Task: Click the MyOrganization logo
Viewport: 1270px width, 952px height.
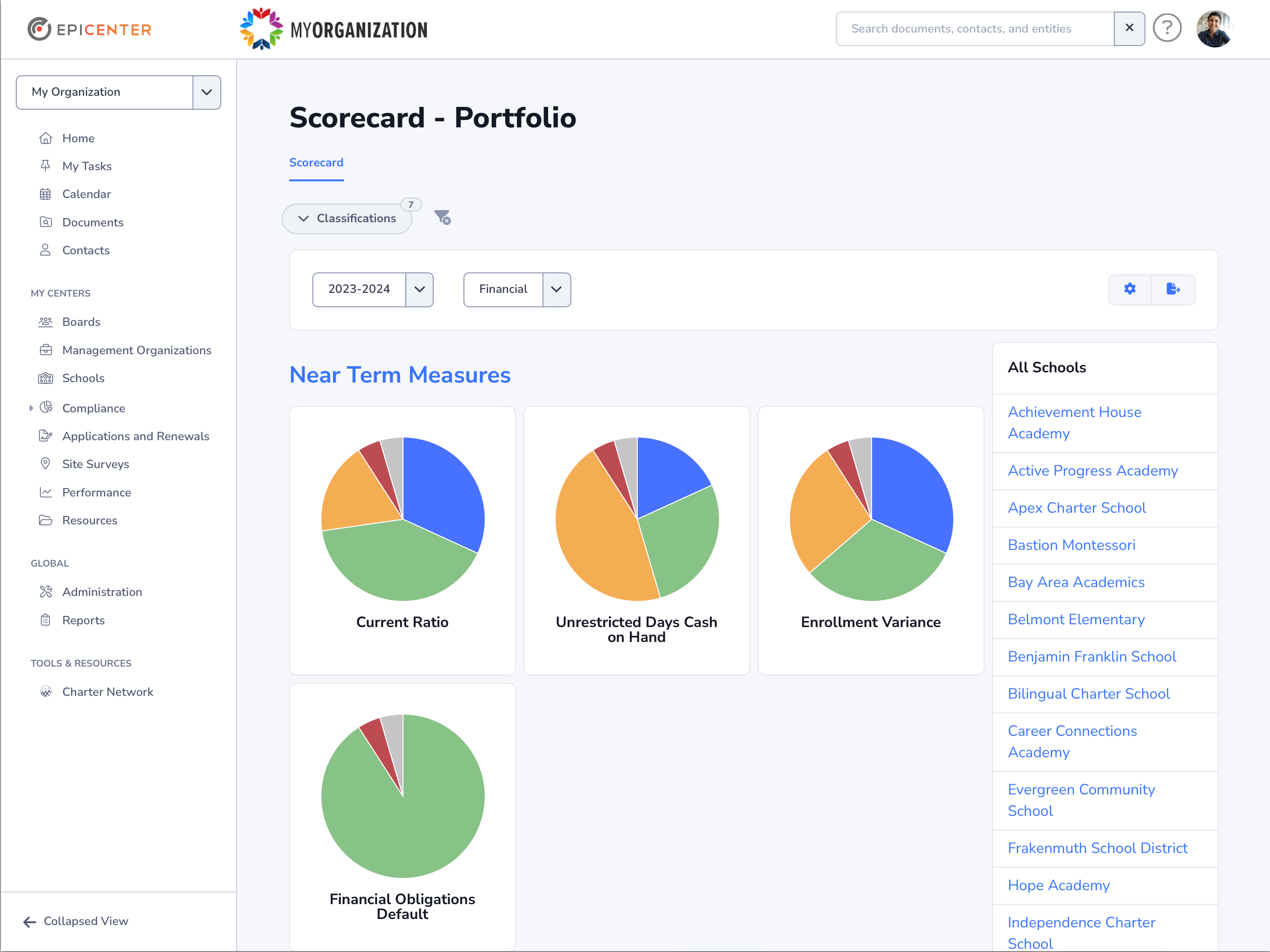Action: pyautogui.click(x=334, y=29)
